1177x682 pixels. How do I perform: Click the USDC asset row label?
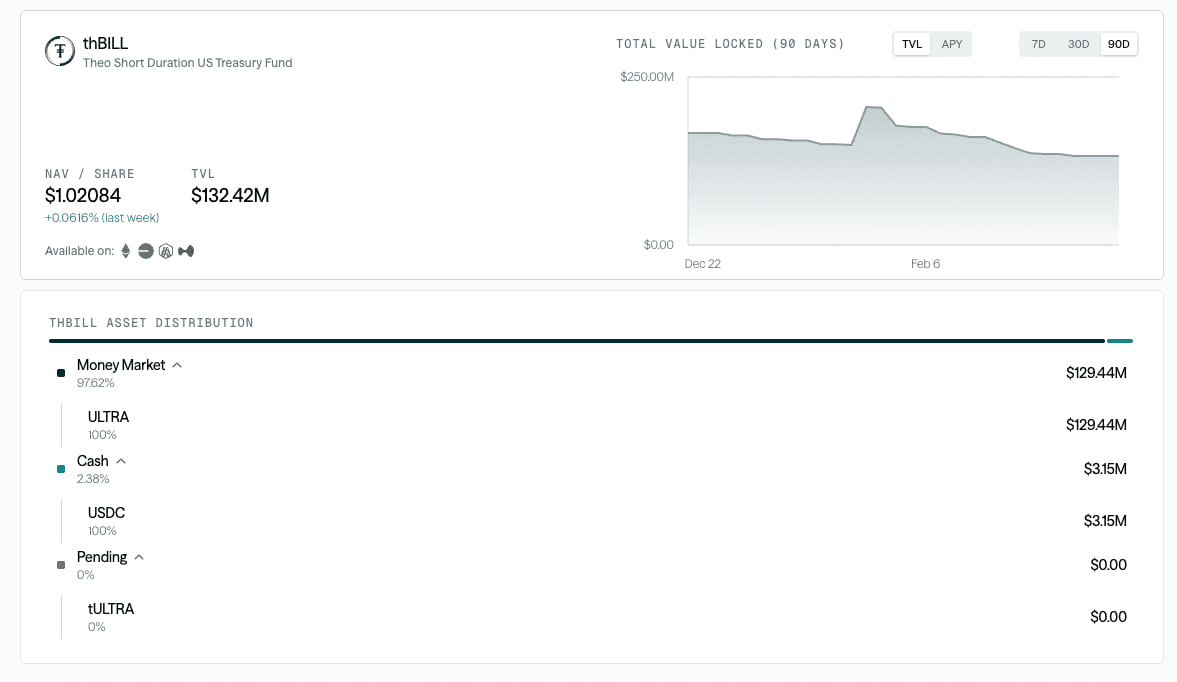(106, 513)
